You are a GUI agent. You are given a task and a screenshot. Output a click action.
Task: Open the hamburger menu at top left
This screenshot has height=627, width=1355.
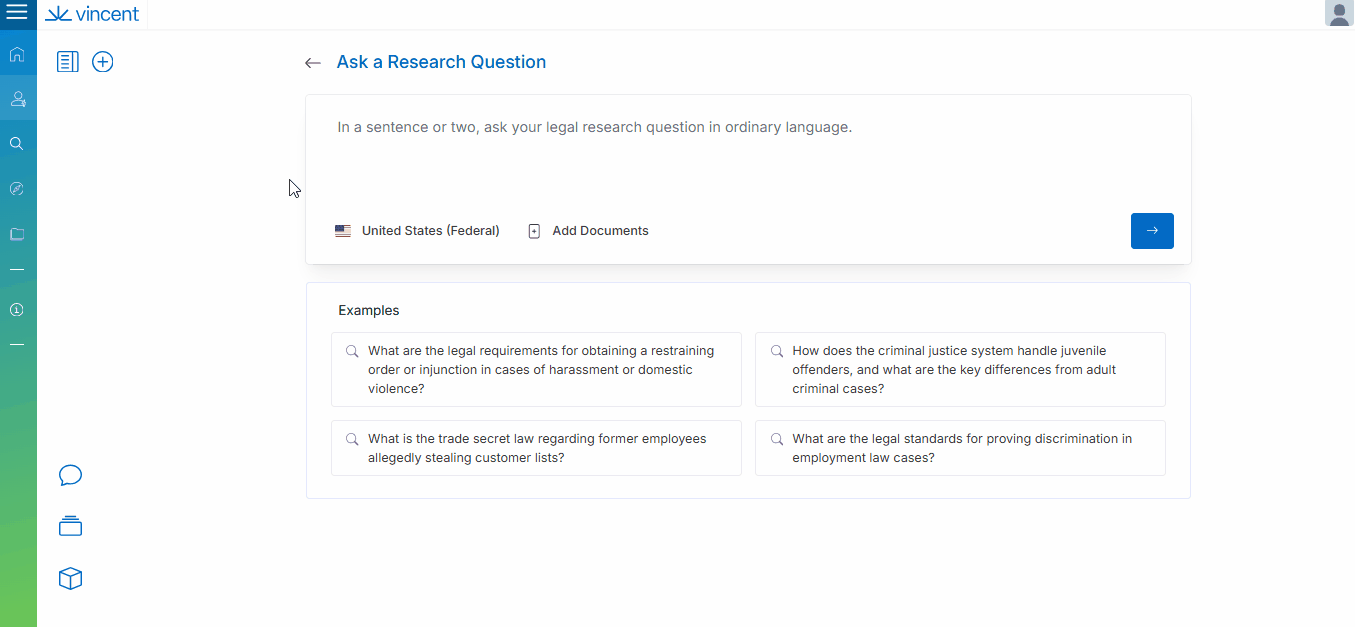[x=17, y=14]
